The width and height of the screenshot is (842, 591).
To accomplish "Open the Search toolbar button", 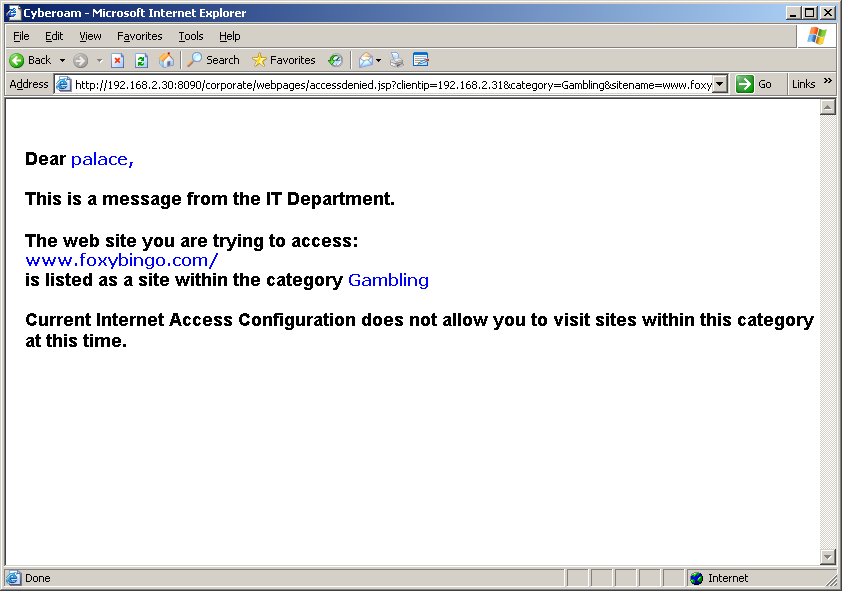I will pyautogui.click(x=213, y=60).
